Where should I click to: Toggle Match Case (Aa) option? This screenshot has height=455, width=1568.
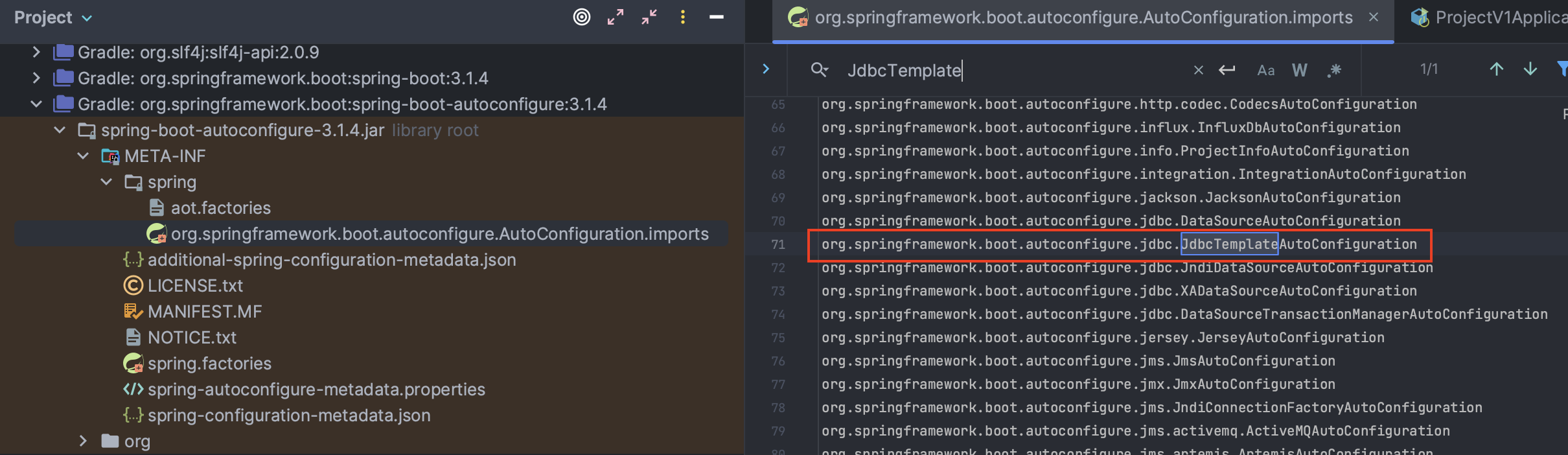pos(1266,70)
